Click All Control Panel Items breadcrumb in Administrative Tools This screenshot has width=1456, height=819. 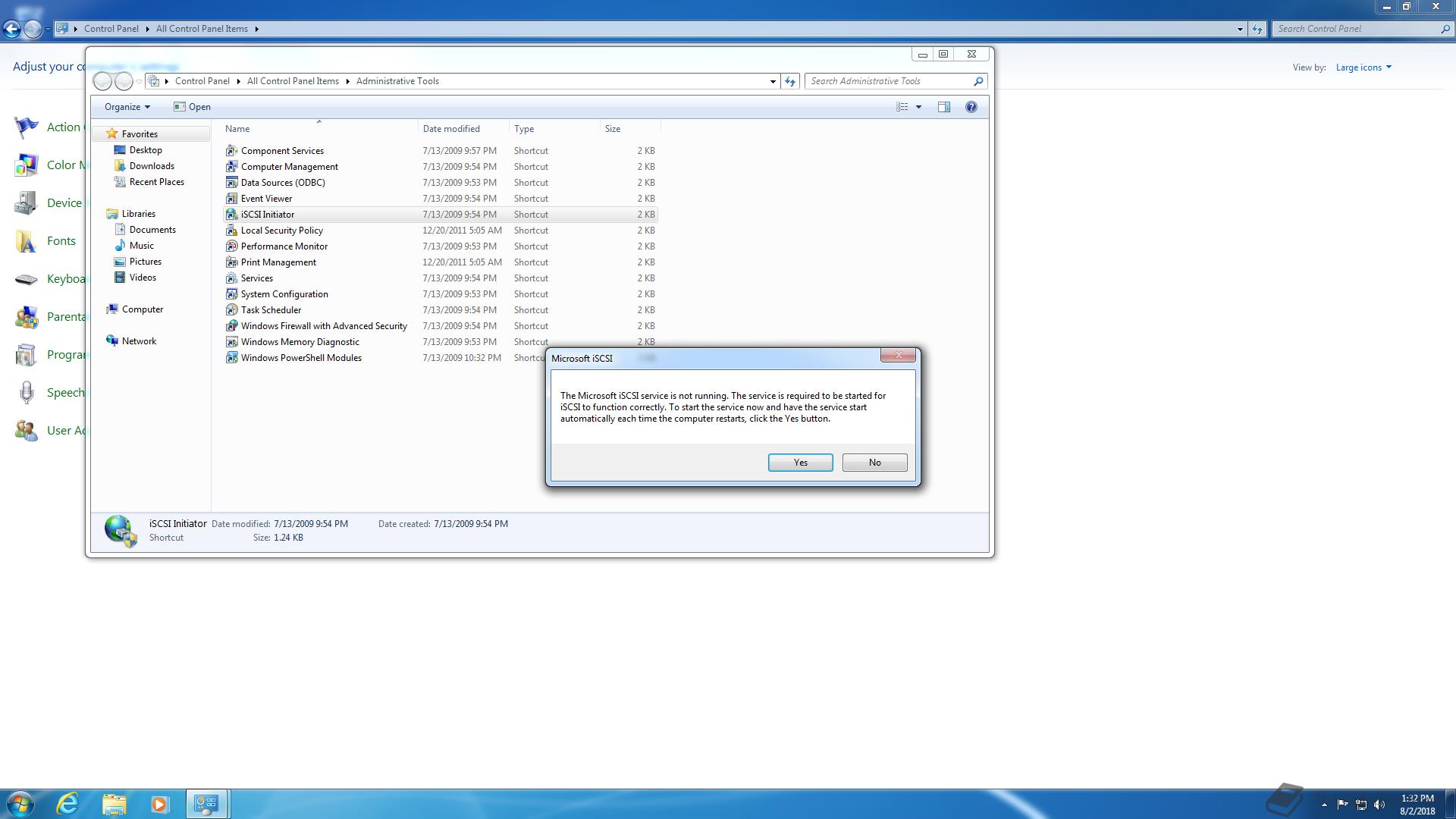coord(293,81)
